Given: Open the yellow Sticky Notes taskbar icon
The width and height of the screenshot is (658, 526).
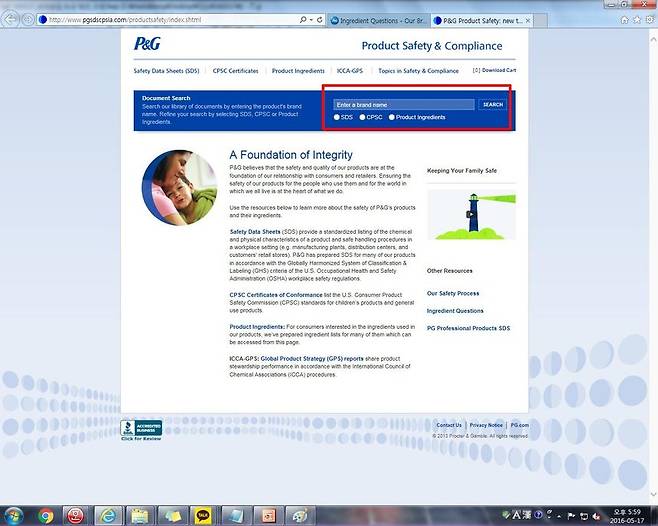Looking at the screenshot, I should 172,516.
